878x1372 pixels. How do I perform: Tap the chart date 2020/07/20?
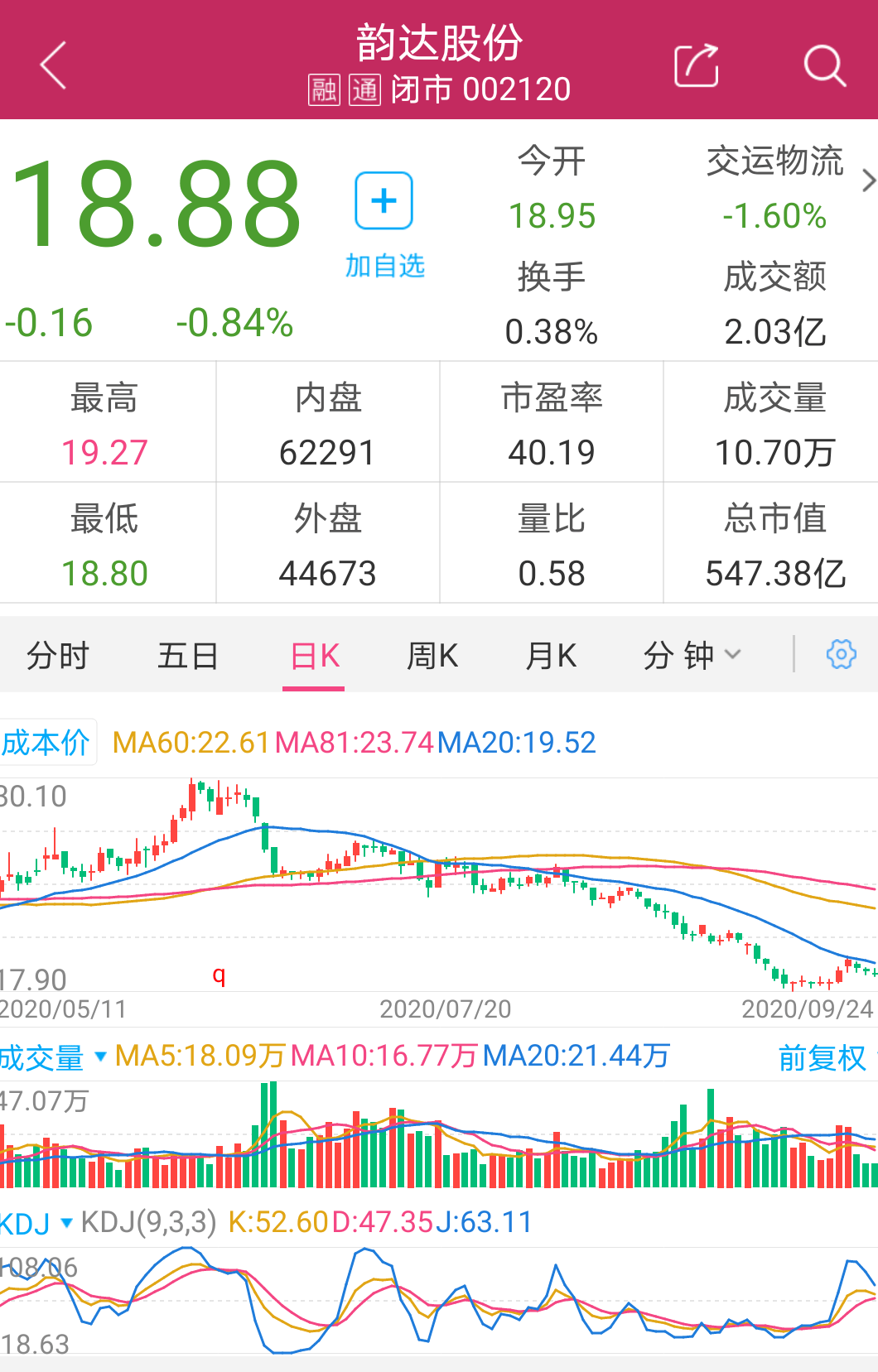point(446,1009)
